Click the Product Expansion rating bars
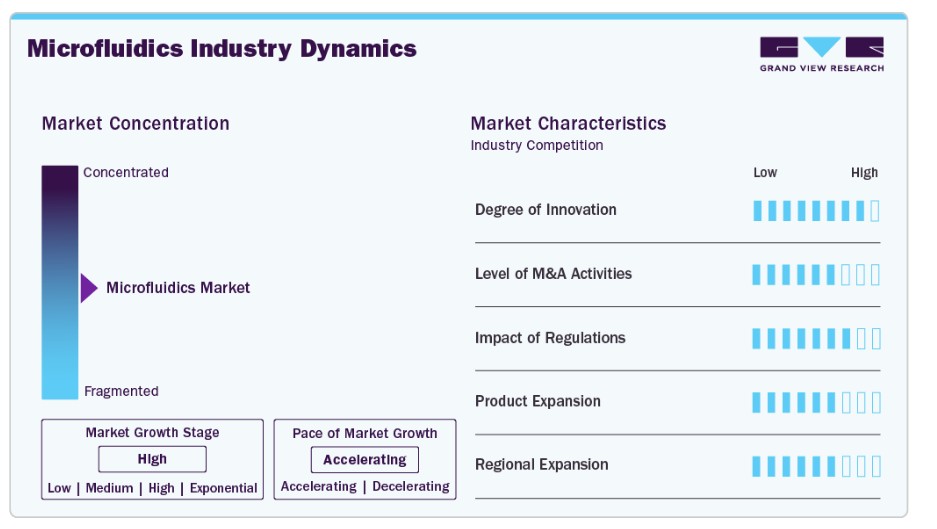This screenshot has width=937, height=529. 816,402
